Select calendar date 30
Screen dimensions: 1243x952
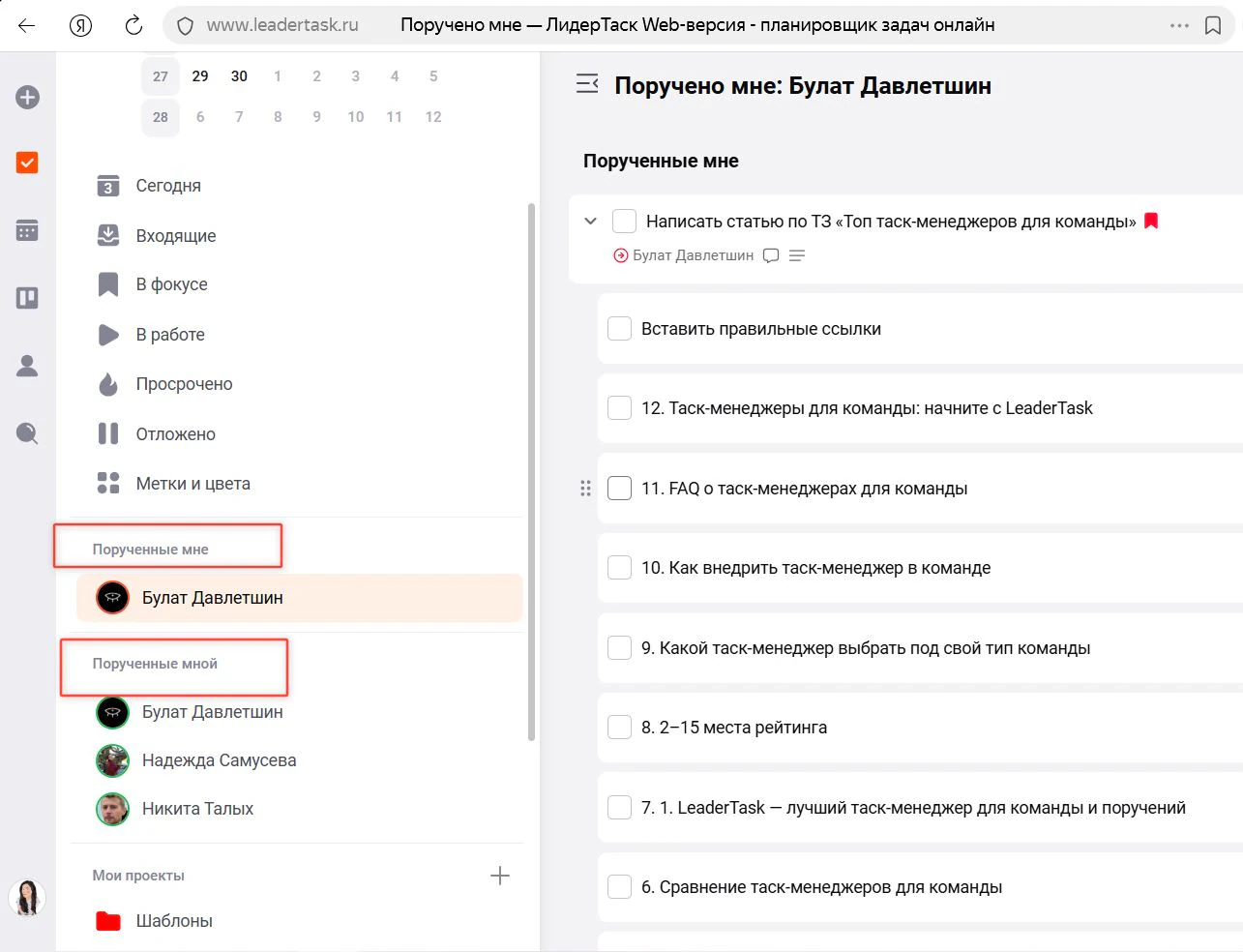coord(239,76)
